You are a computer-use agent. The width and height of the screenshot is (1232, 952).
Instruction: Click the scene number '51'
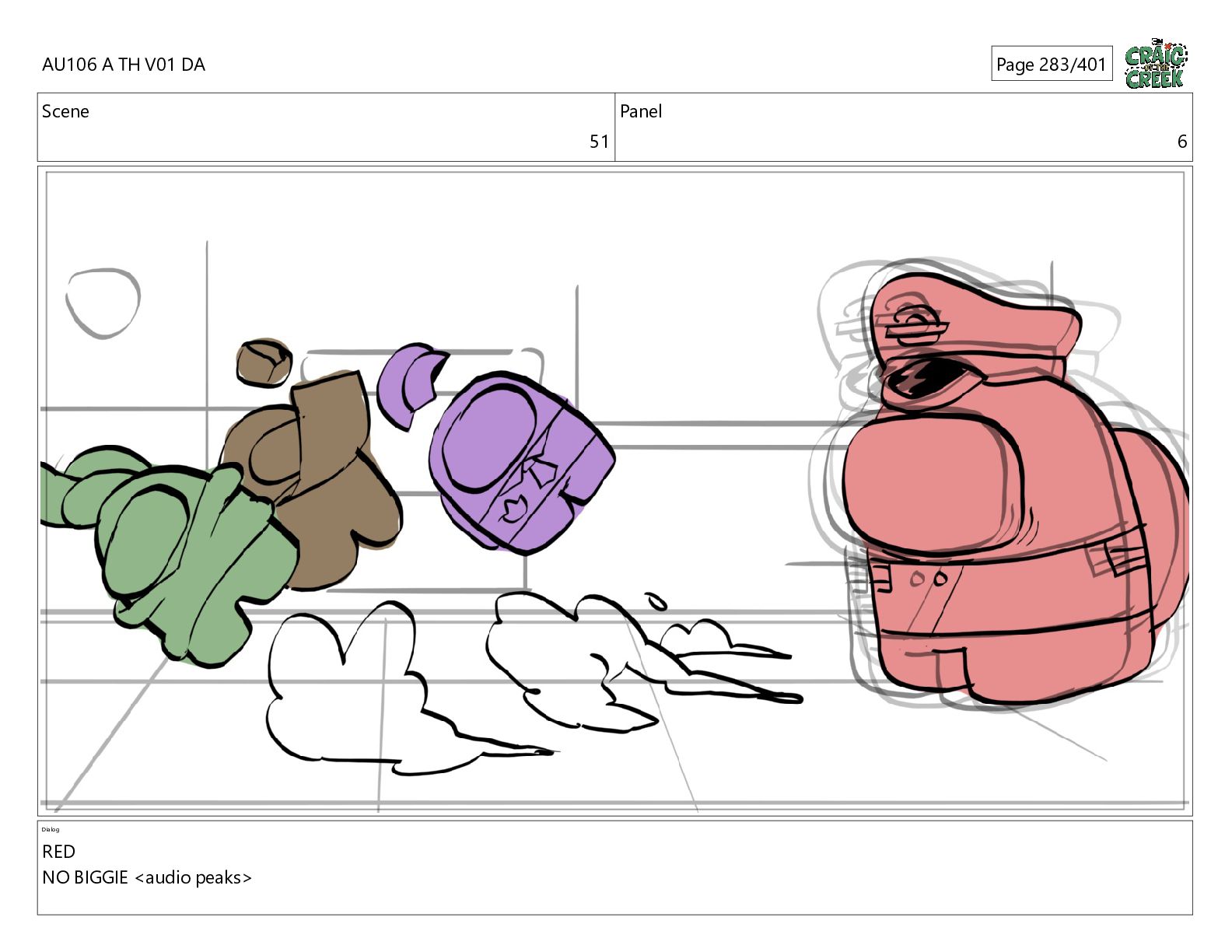click(x=599, y=142)
